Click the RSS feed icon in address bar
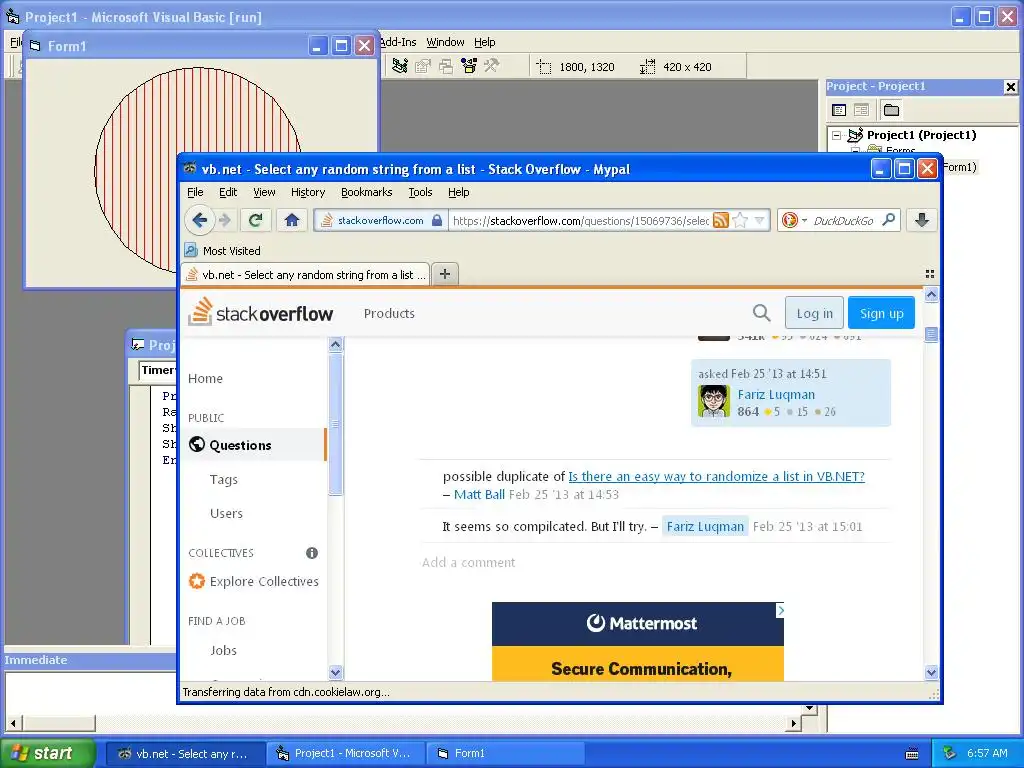This screenshot has width=1024, height=768. tap(721, 220)
